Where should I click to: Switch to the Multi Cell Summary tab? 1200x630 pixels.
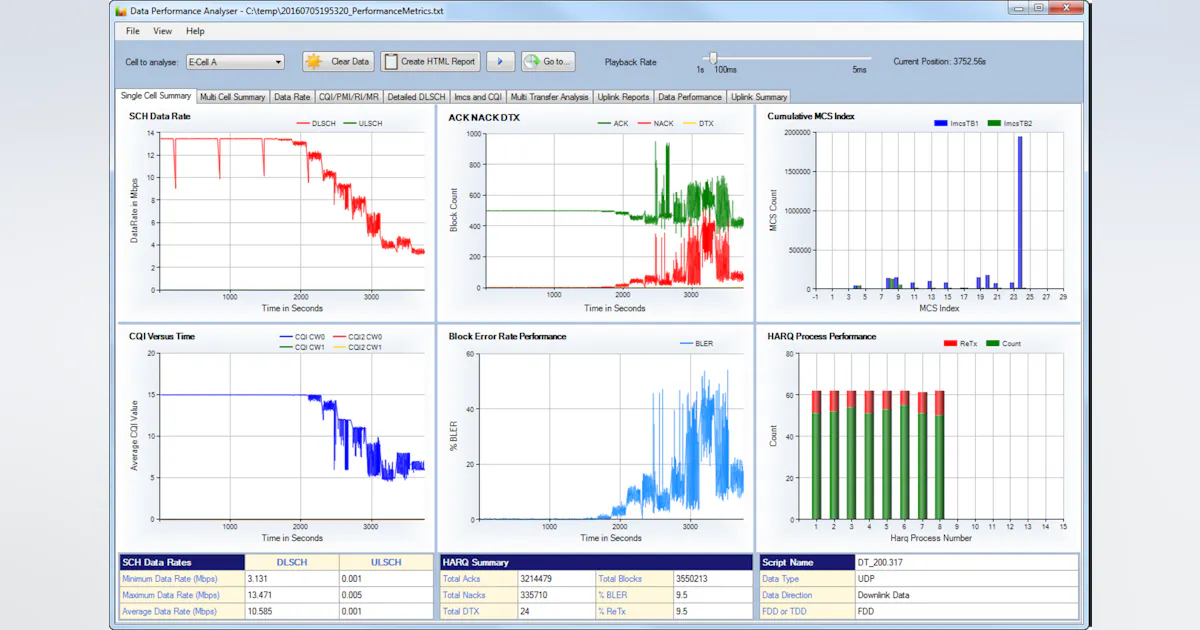tap(232, 97)
